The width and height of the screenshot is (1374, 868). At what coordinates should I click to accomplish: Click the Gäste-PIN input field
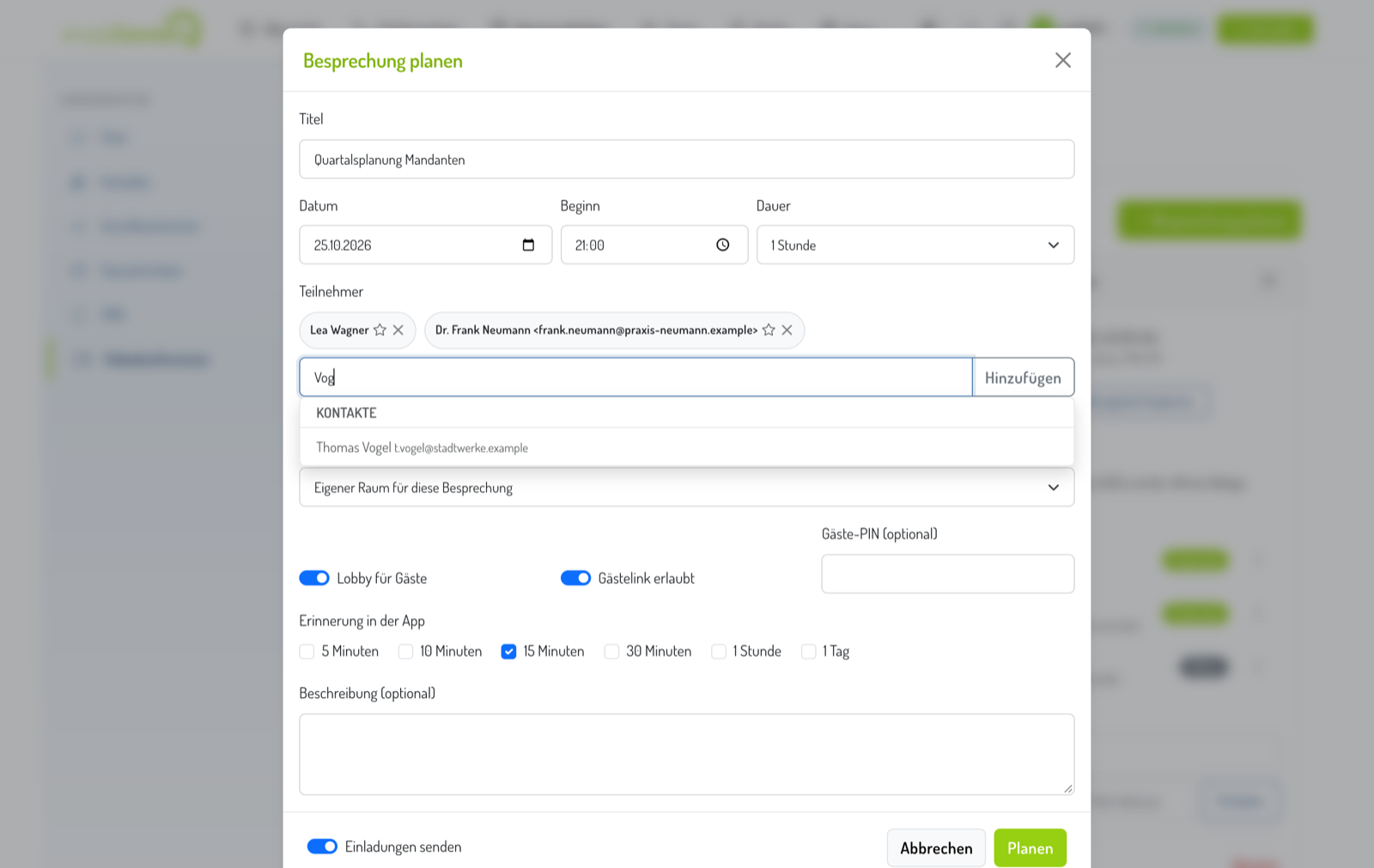pos(948,574)
